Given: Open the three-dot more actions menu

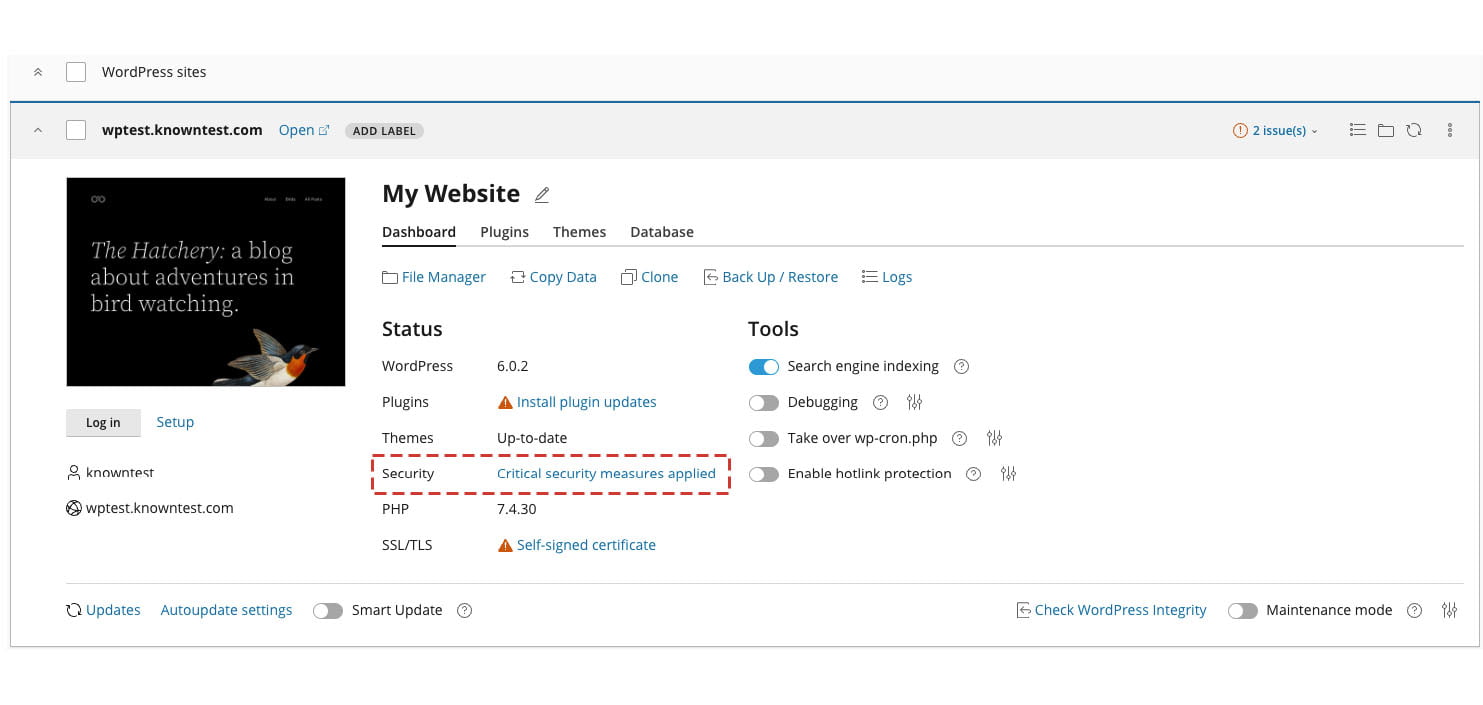Looking at the screenshot, I should coord(1449,130).
